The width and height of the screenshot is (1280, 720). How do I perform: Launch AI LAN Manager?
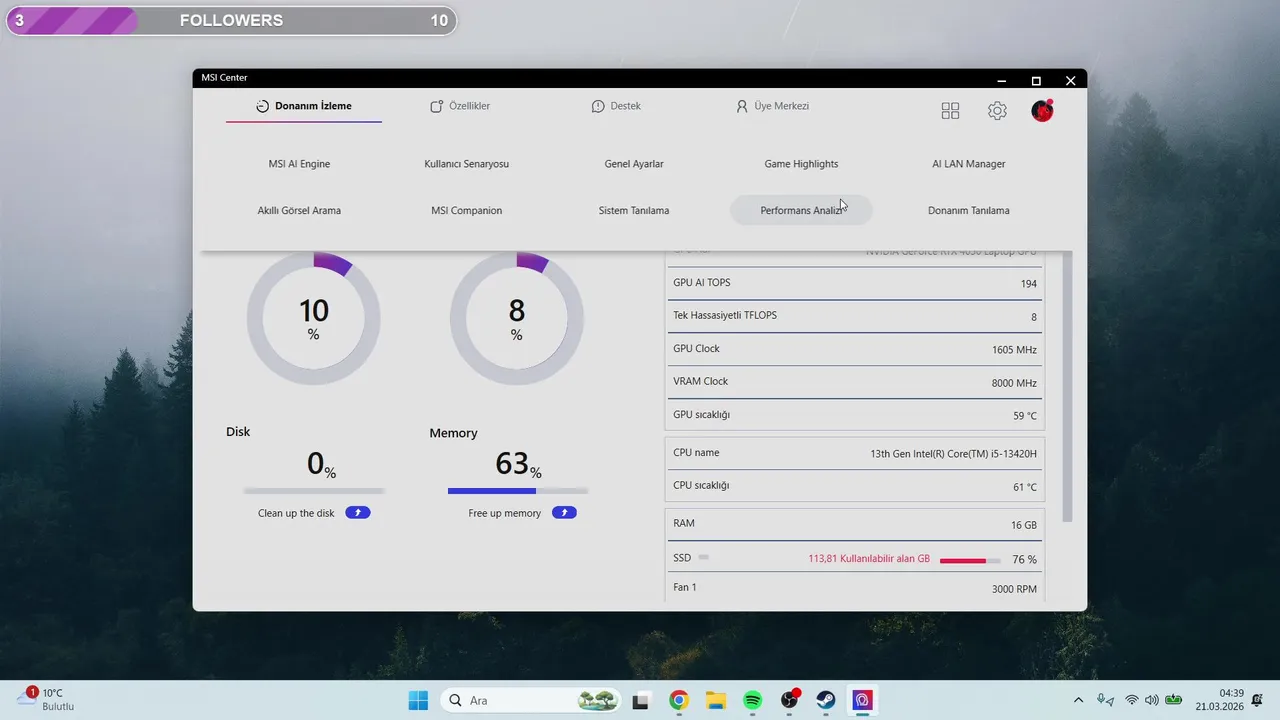tap(969, 164)
